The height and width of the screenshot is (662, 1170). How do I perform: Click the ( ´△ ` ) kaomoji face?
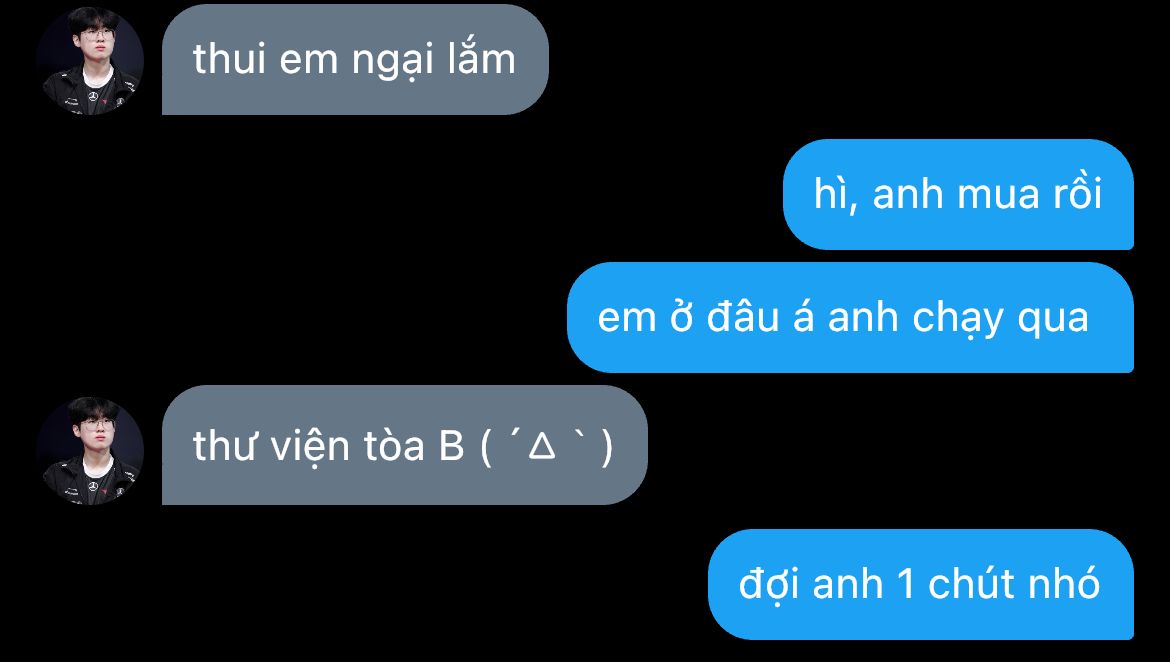point(547,446)
